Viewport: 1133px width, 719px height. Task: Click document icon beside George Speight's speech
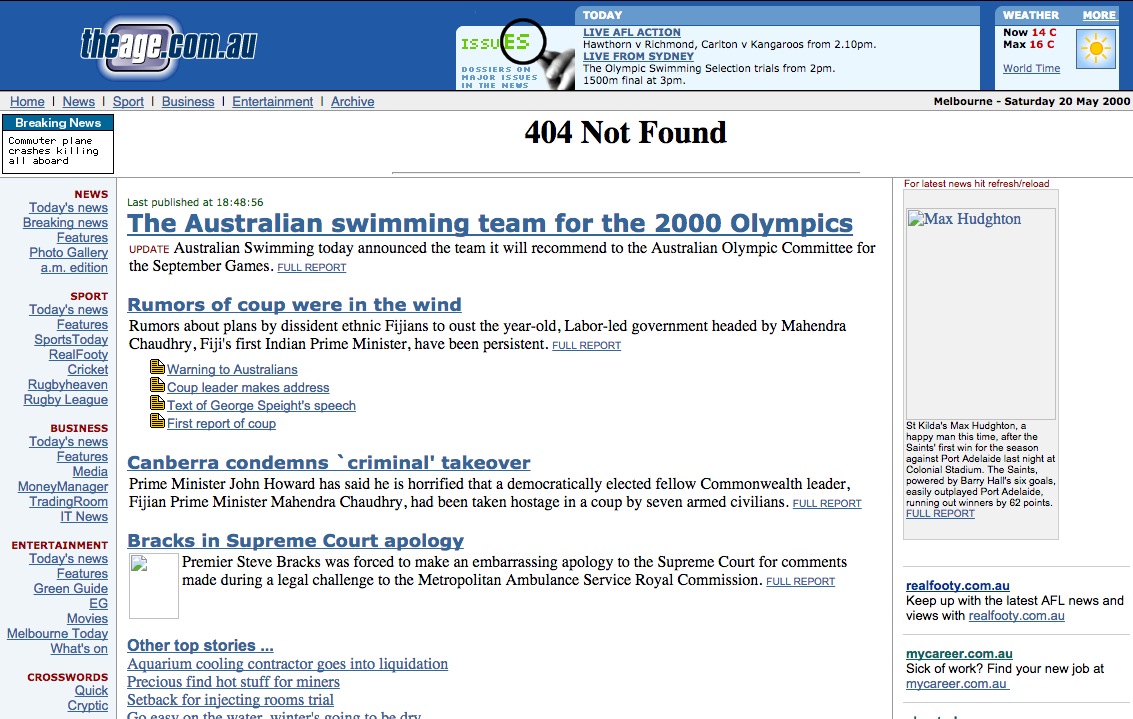tap(157, 402)
